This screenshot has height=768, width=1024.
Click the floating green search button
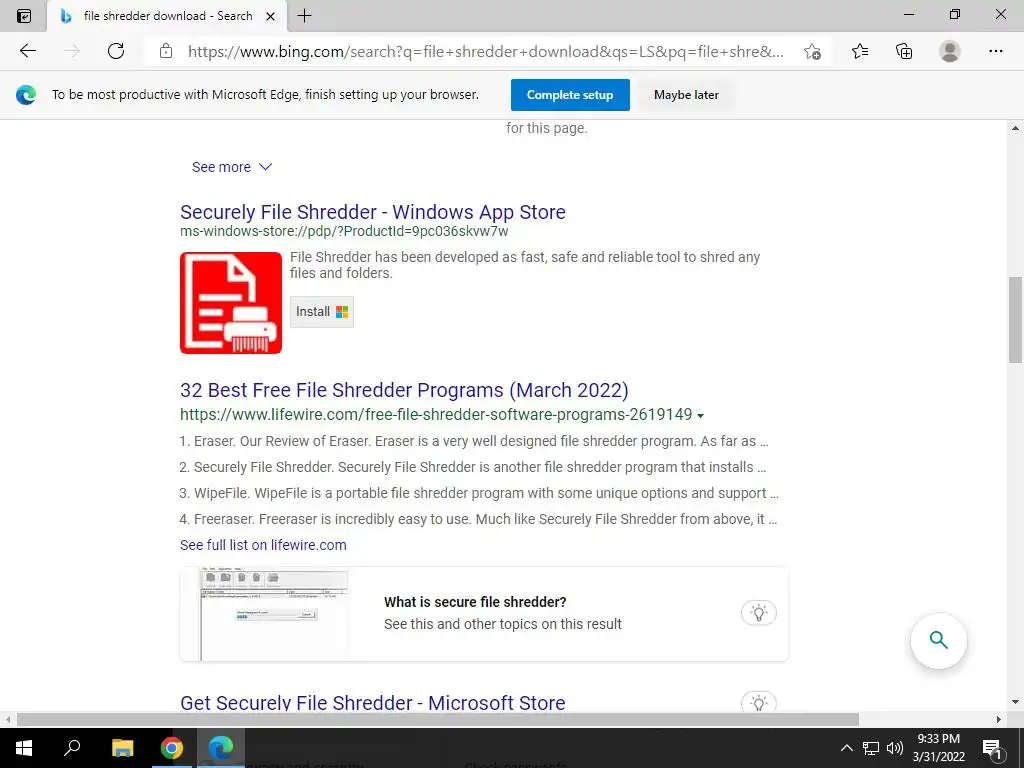coord(938,640)
